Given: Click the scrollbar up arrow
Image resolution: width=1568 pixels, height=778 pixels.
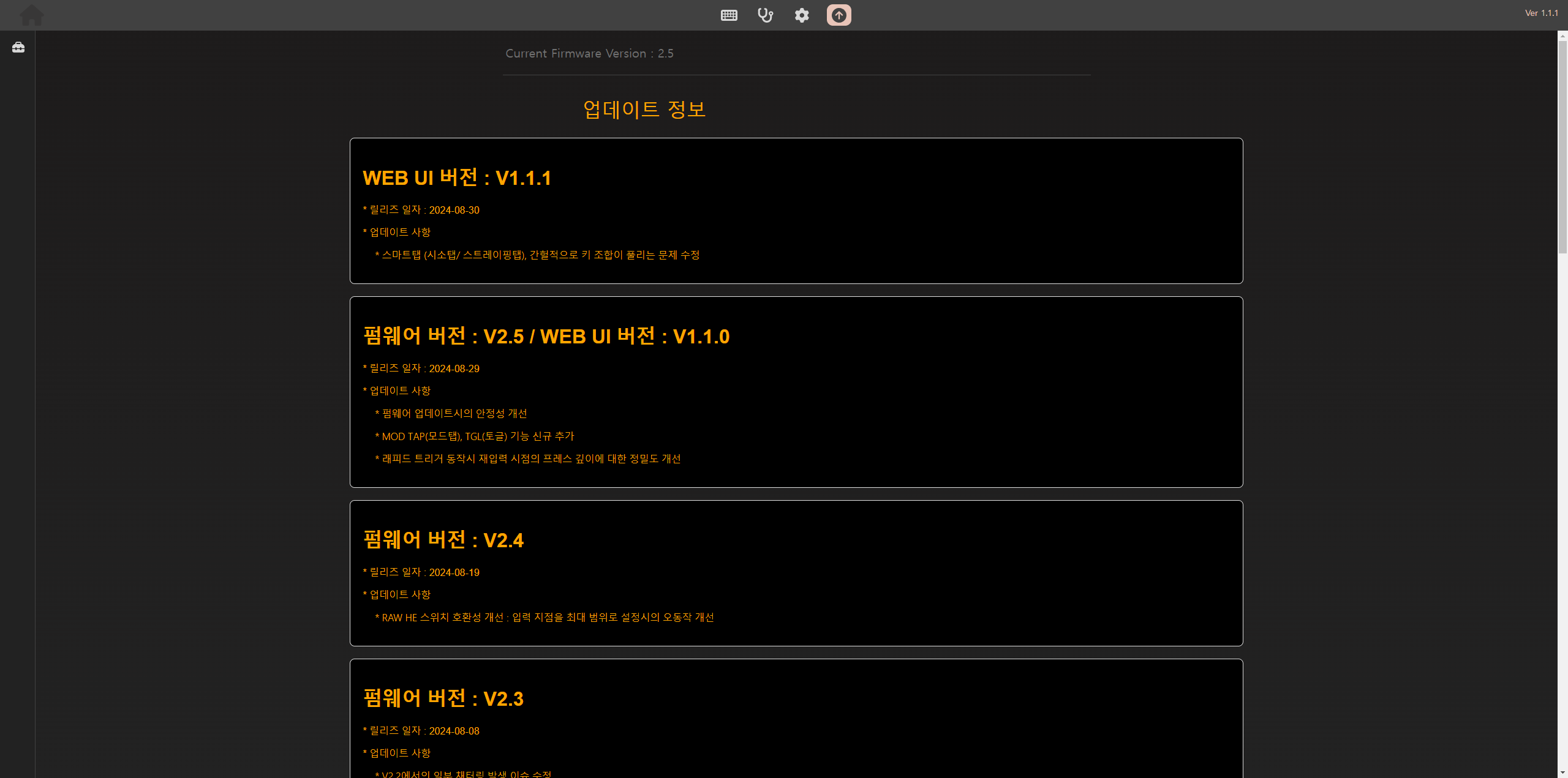Looking at the screenshot, I should (1562, 36).
